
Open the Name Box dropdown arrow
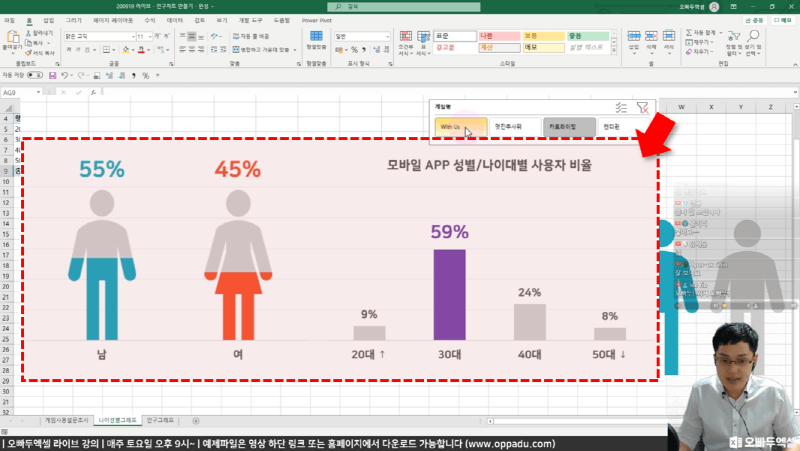38,92
